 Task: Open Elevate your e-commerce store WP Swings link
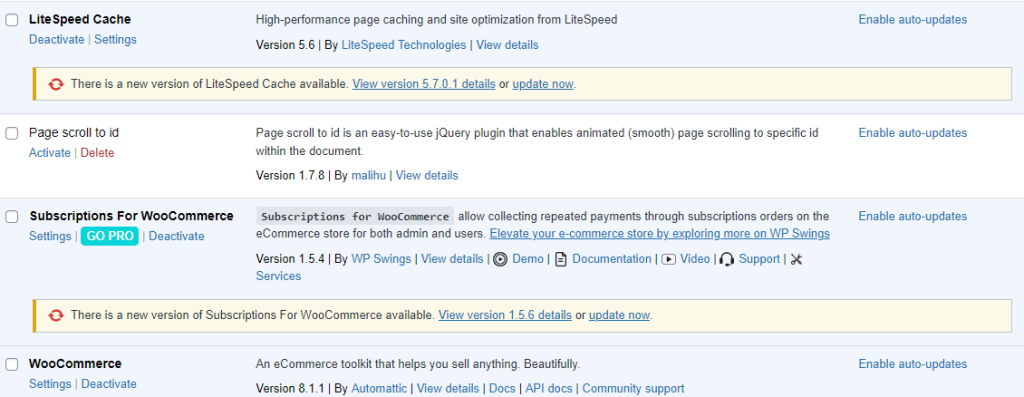(660, 233)
